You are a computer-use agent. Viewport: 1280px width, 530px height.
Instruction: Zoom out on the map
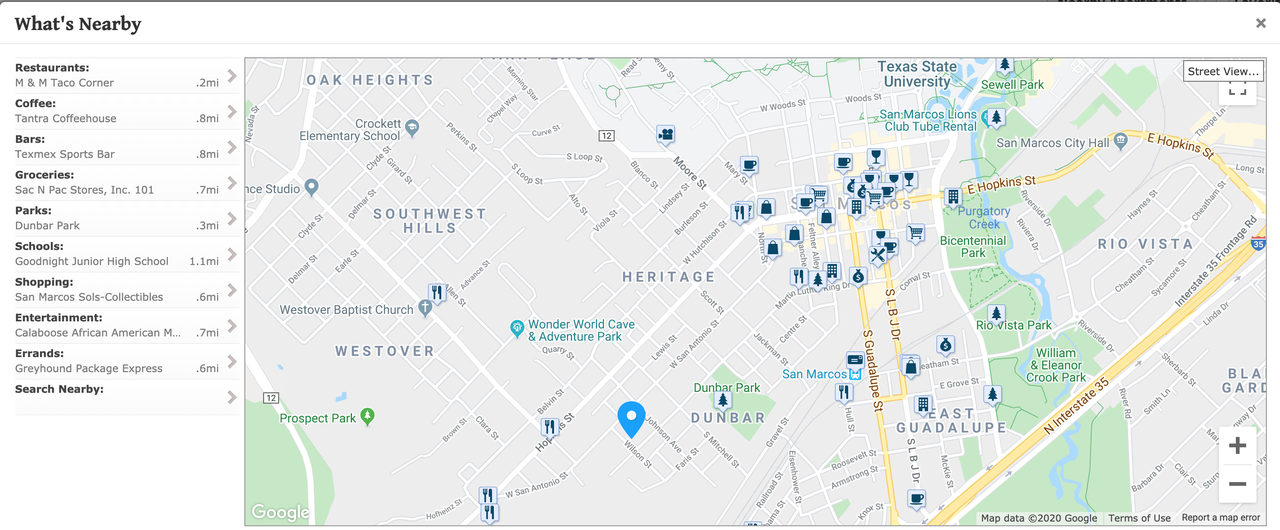point(1237,484)
